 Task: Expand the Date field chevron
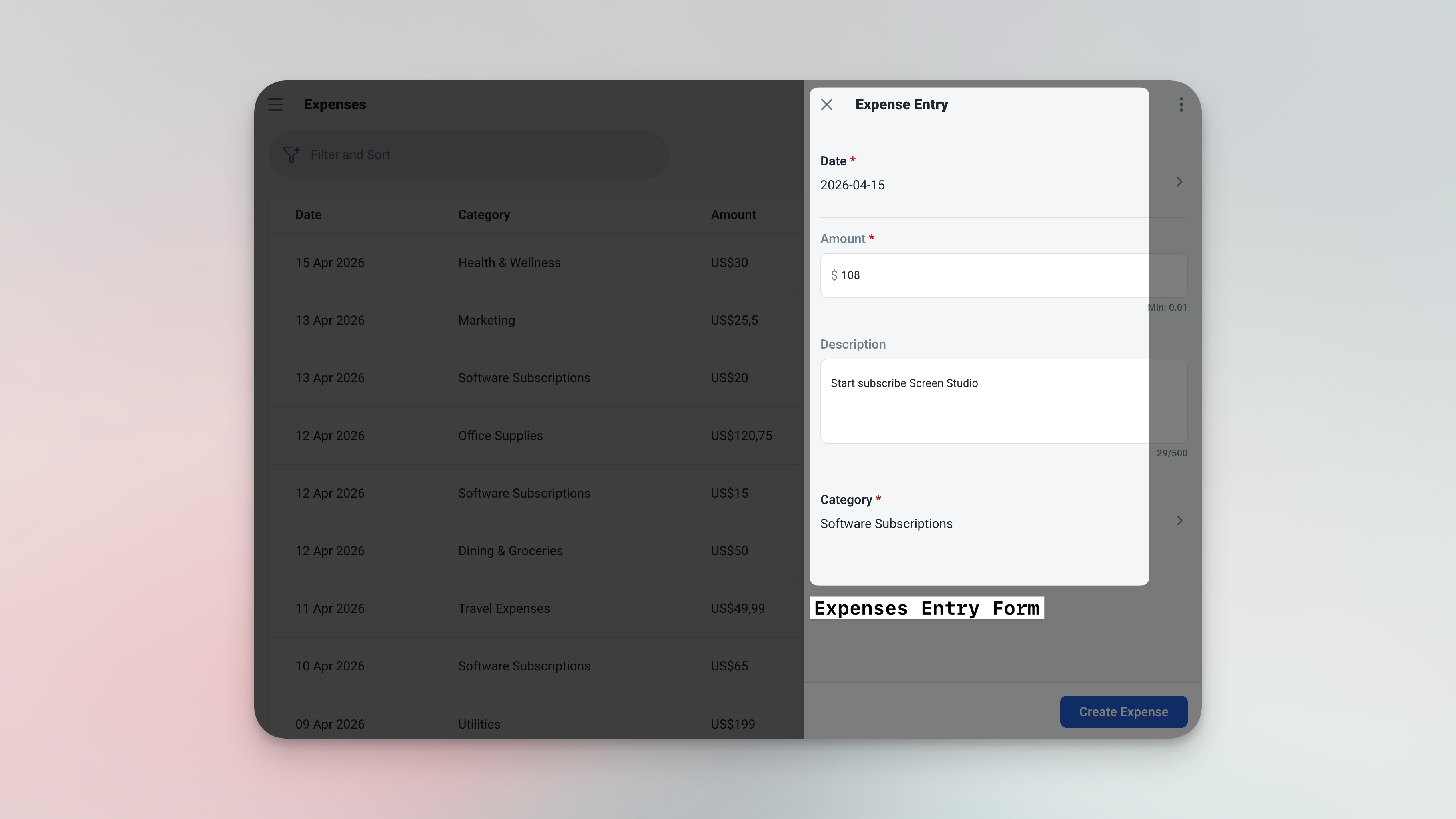[1179, 182]
